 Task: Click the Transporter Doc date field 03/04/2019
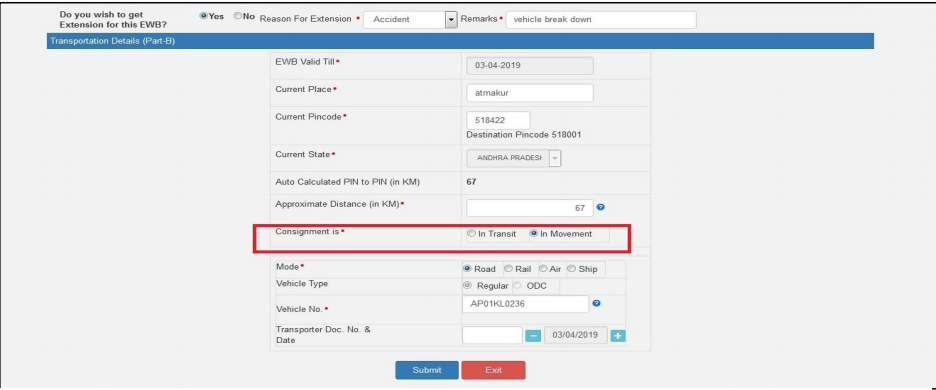click(575, 335)
